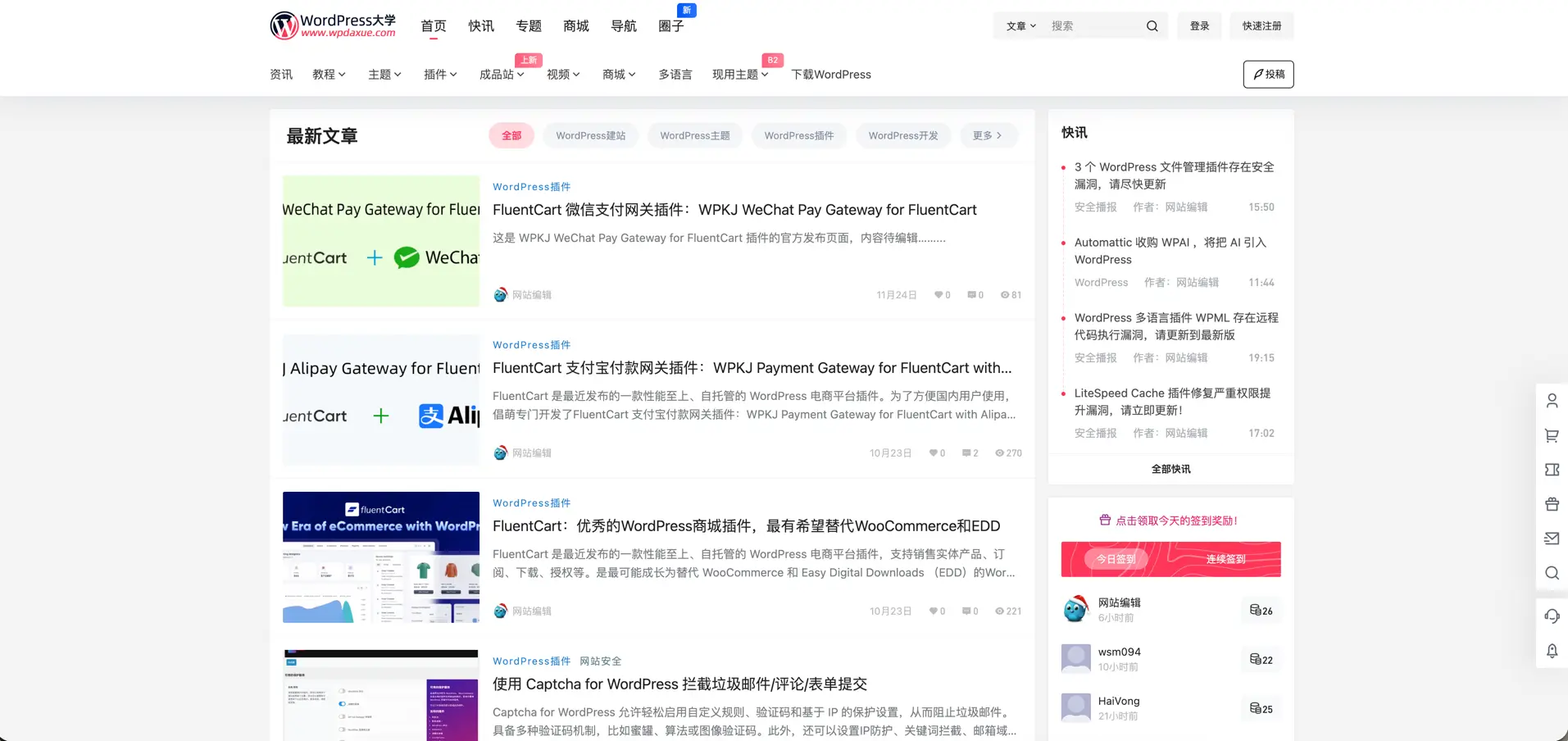This screenshot has width=1568, height=741.
Task: Open 导航 in the top navigation
Action: tap(624, 26)
